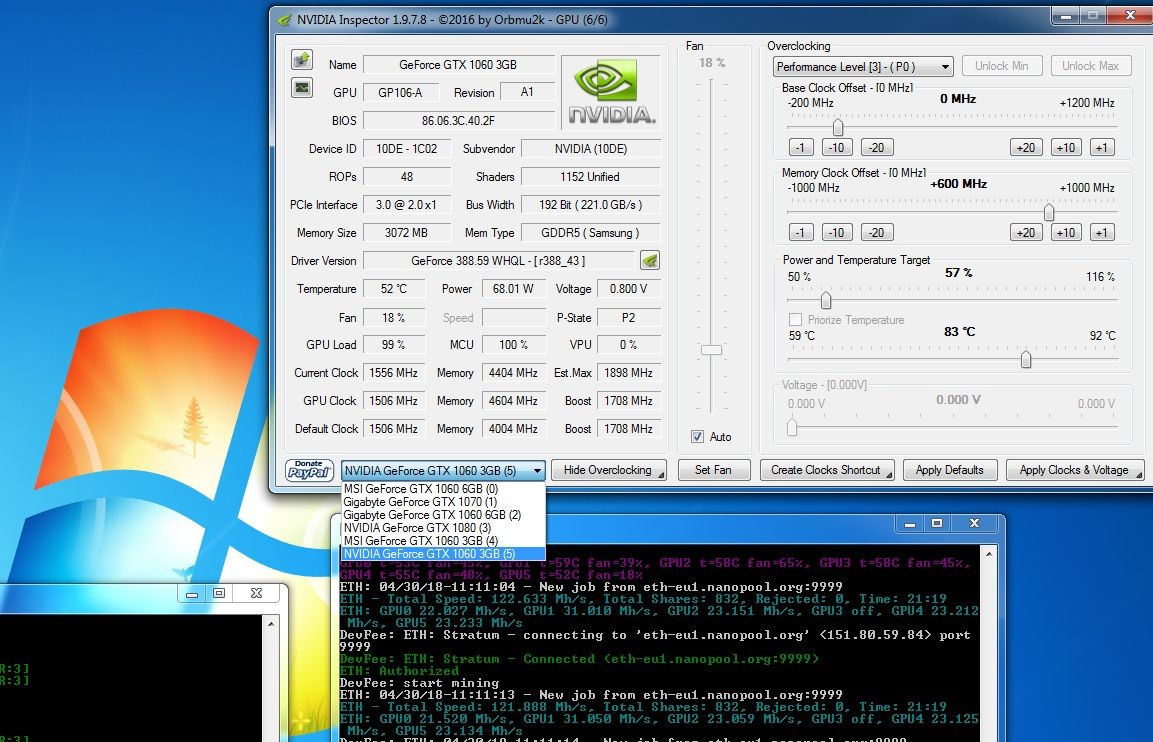Screen dimensions: 1153x742
Task: Click Memory Clock Offset +1 button
Action: pos(1102,232)
